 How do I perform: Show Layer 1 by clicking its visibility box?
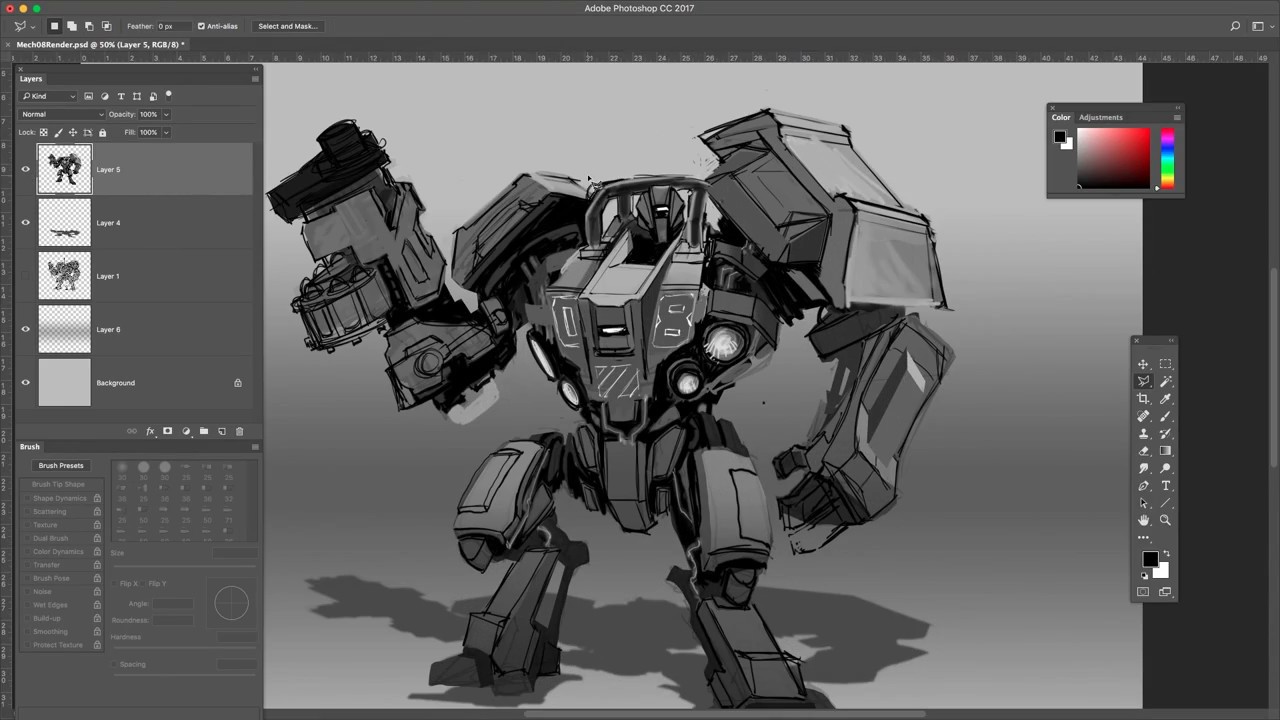[x=26, y=276]
